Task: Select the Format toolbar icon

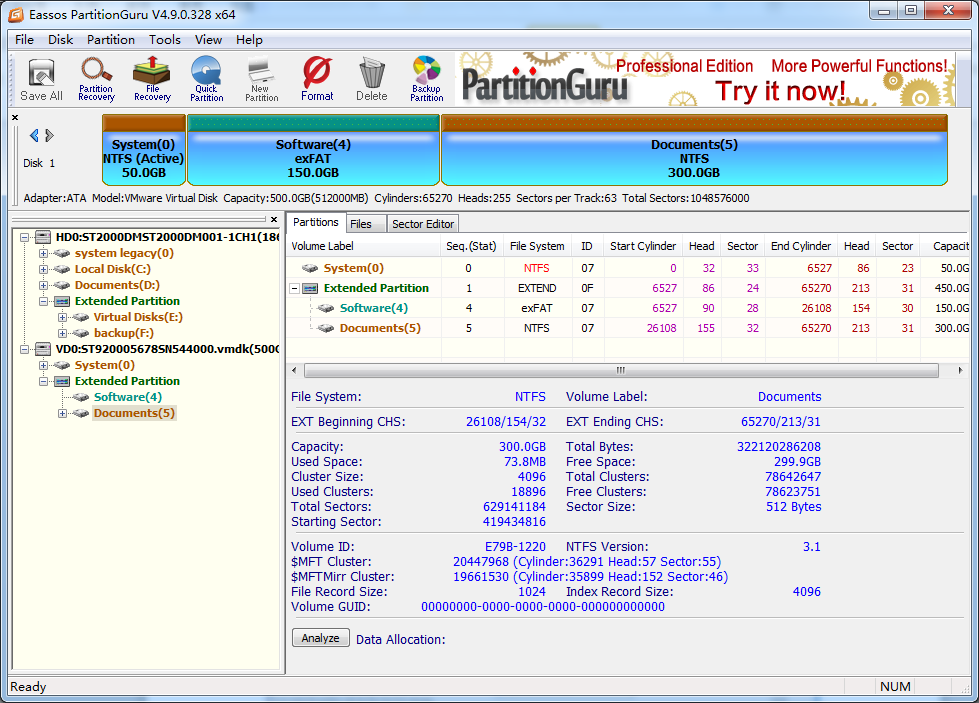Action: 317,79
